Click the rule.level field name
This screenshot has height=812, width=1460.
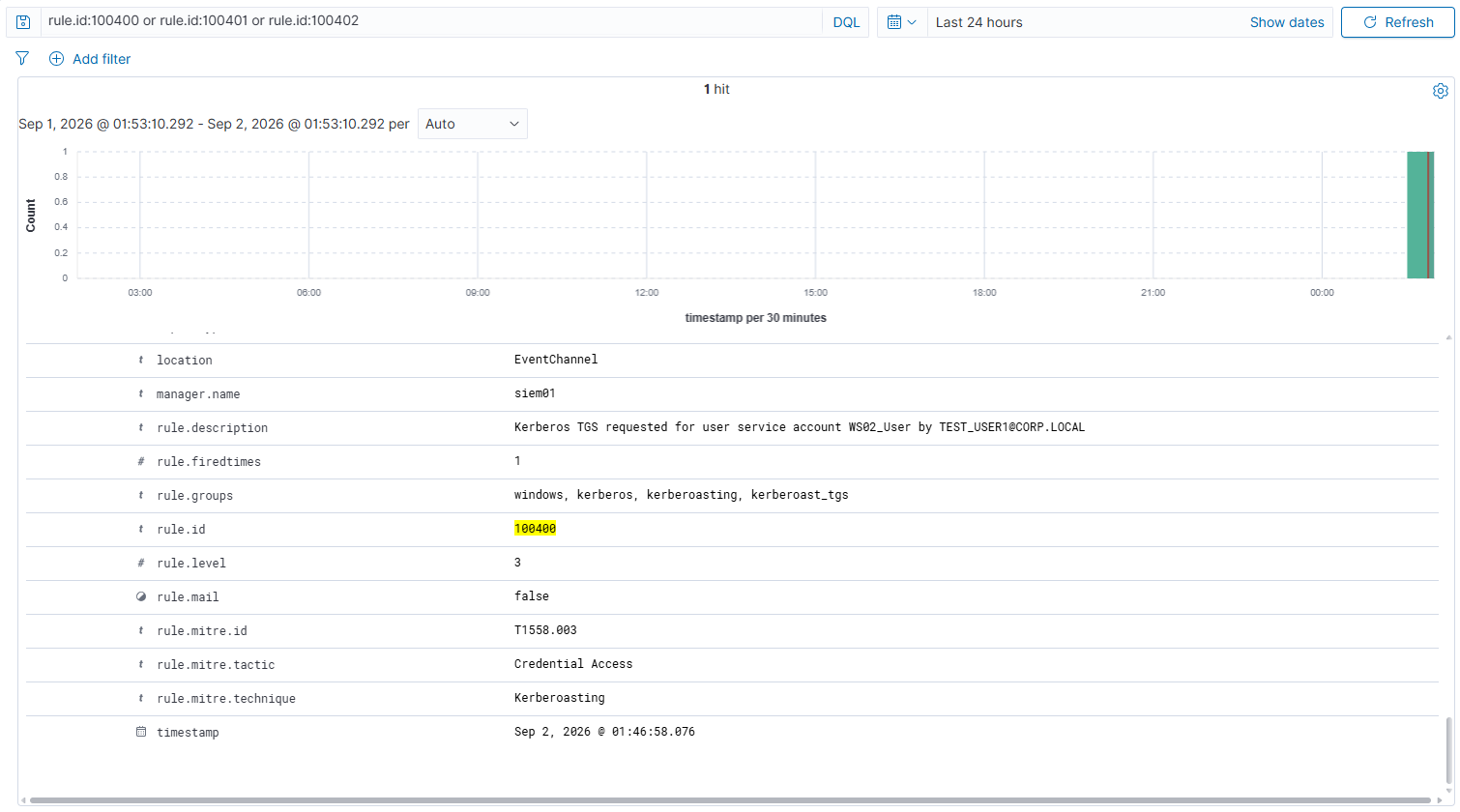pos(191,564)
